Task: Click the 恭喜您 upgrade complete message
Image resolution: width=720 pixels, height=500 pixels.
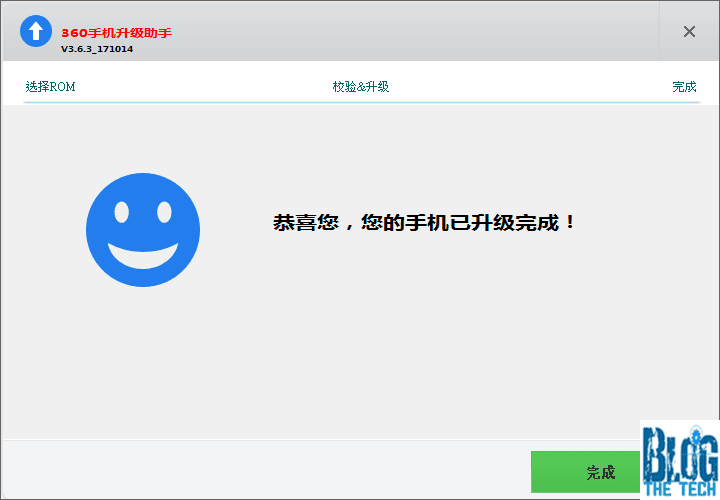Action: (x=425, y=223)
